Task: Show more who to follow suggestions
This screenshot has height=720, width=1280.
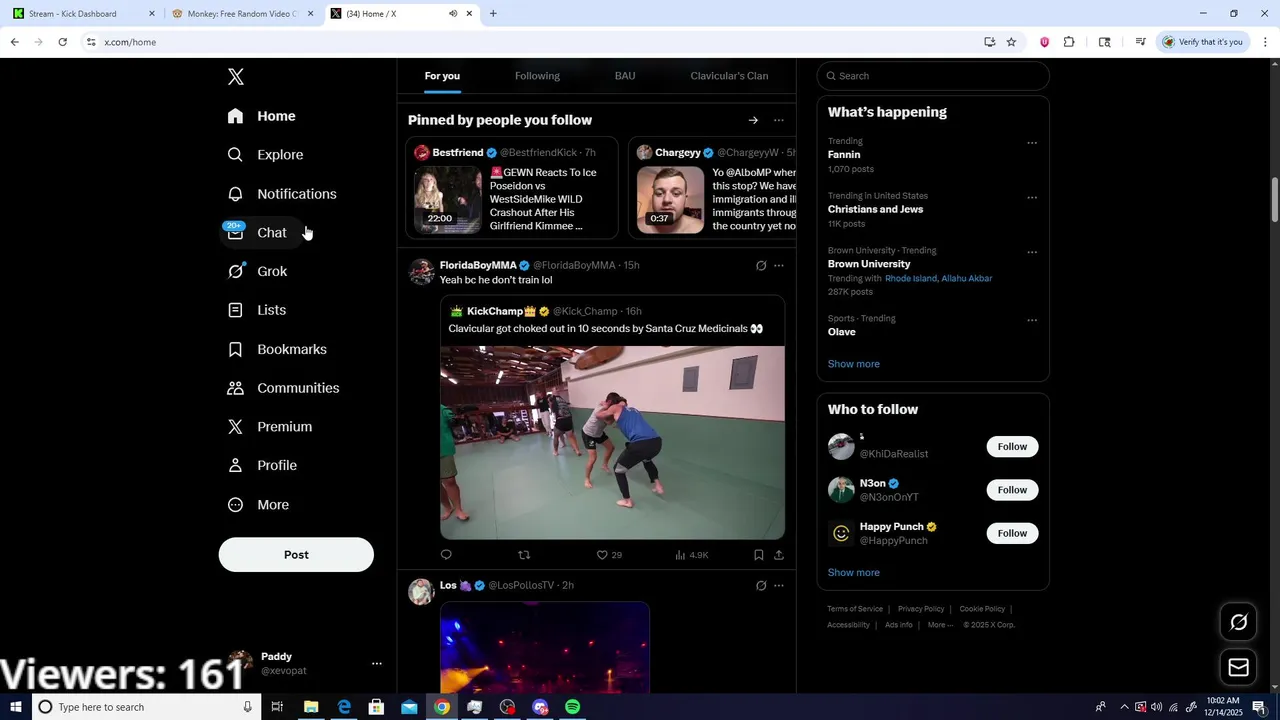Action: coord(854,573)
